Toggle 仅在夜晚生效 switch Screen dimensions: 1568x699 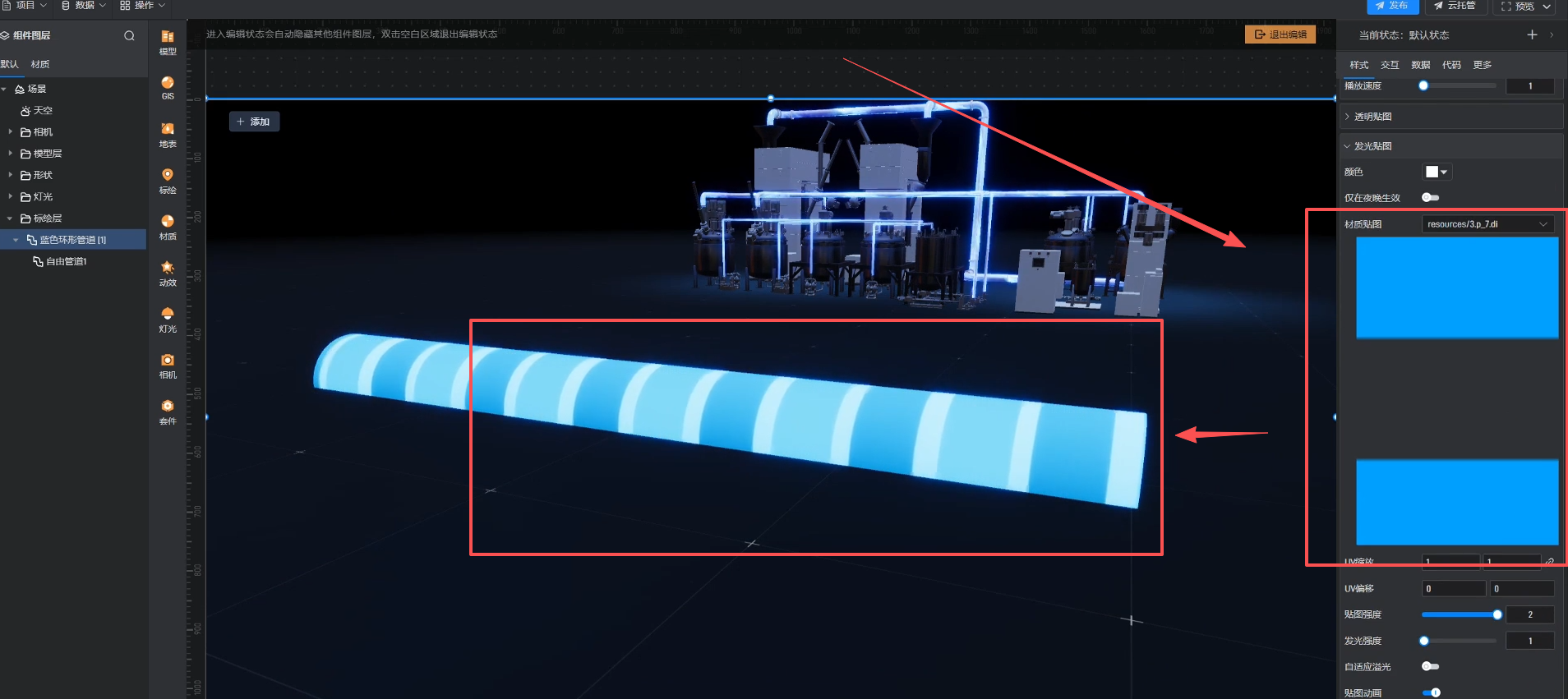(x=1430, y=197)
